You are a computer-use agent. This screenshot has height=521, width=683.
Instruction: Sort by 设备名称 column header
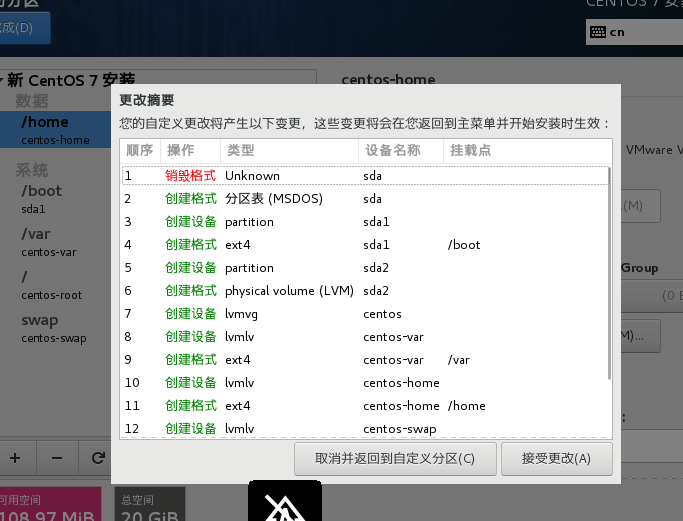tap(392, 150)
